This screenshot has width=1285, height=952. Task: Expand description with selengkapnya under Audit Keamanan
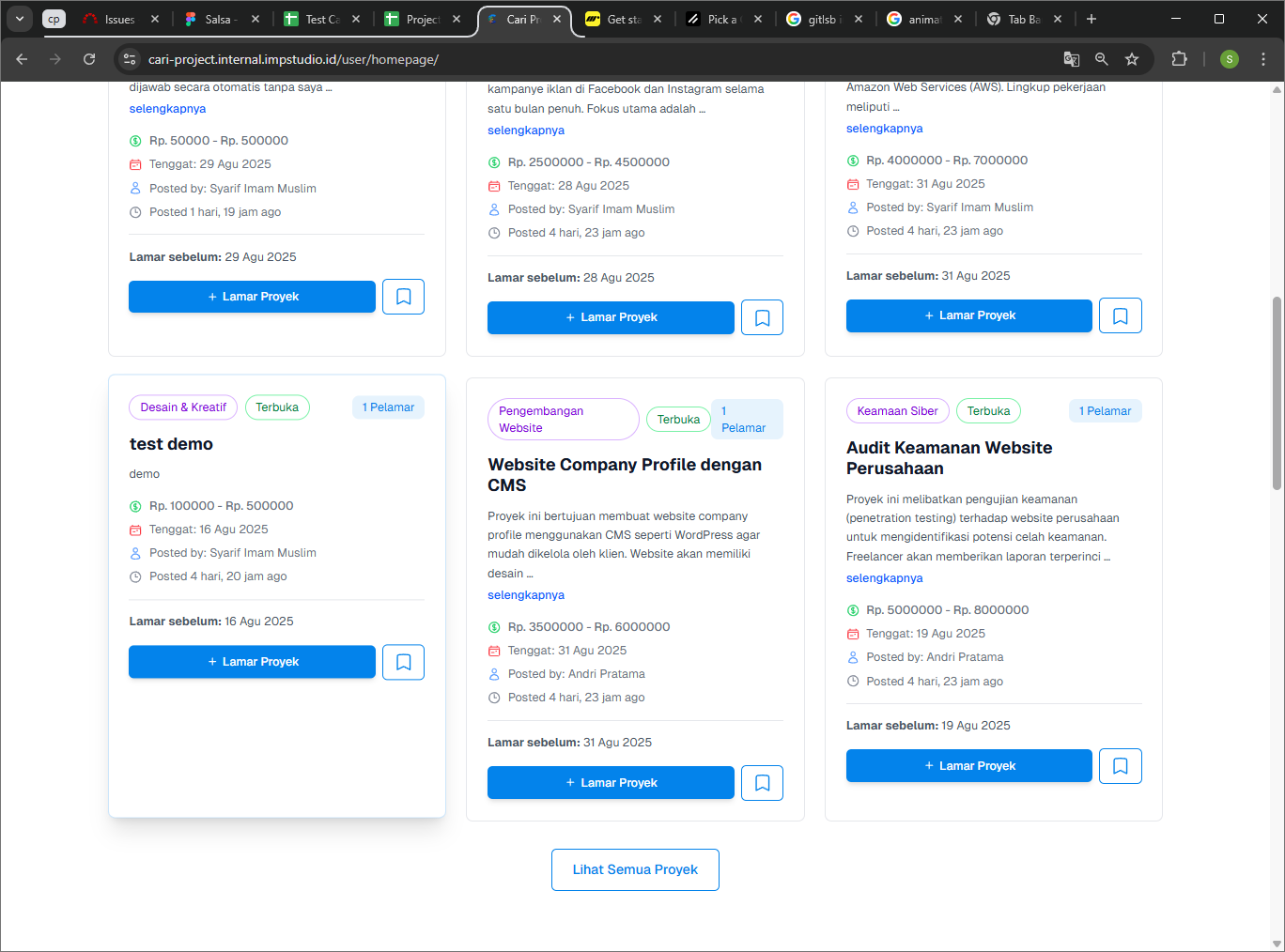tap(884, 578)
